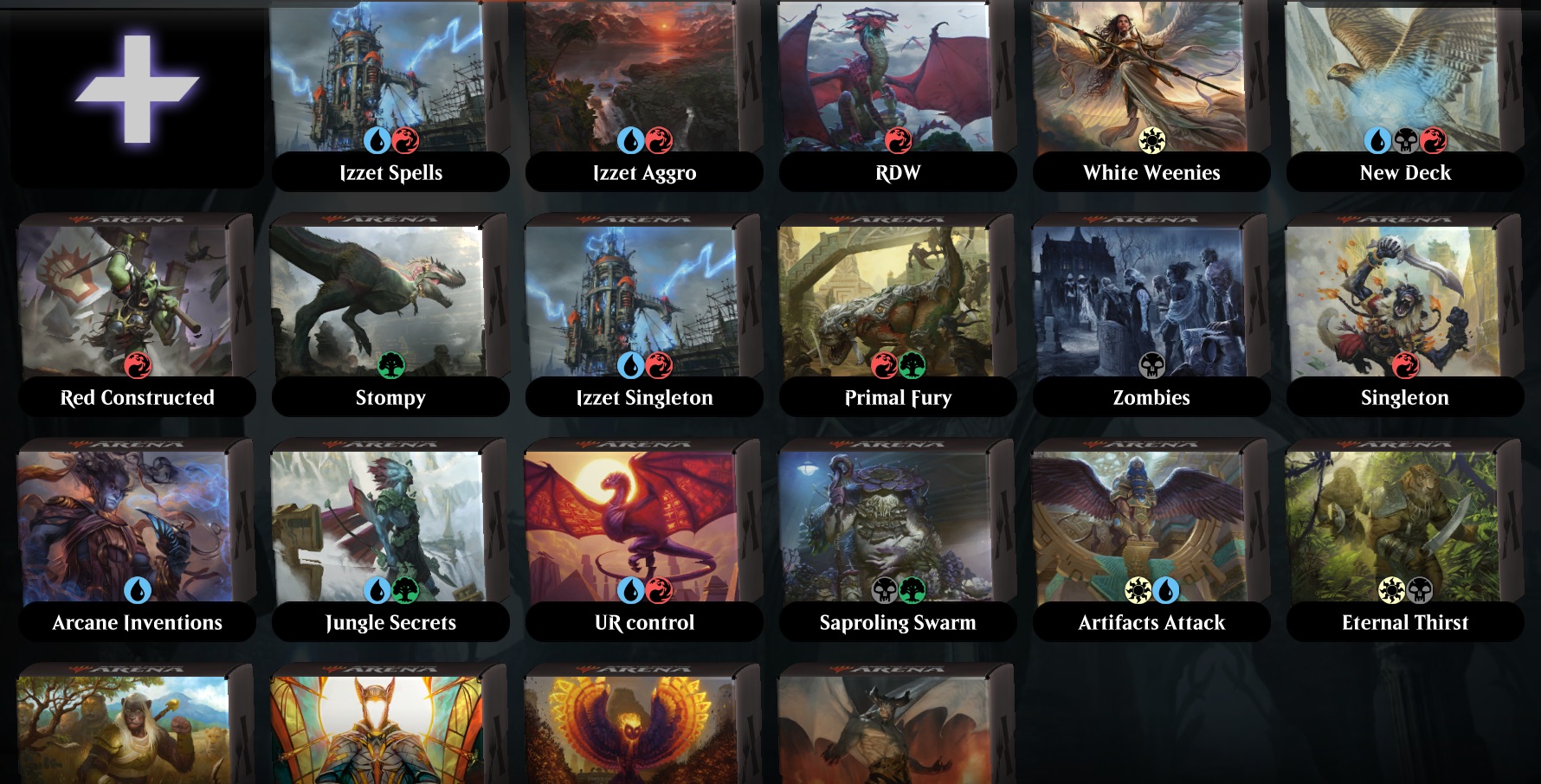1541x784 pixels.
Task: Open the UR control dragon deck box
Action: click(644, 540)
